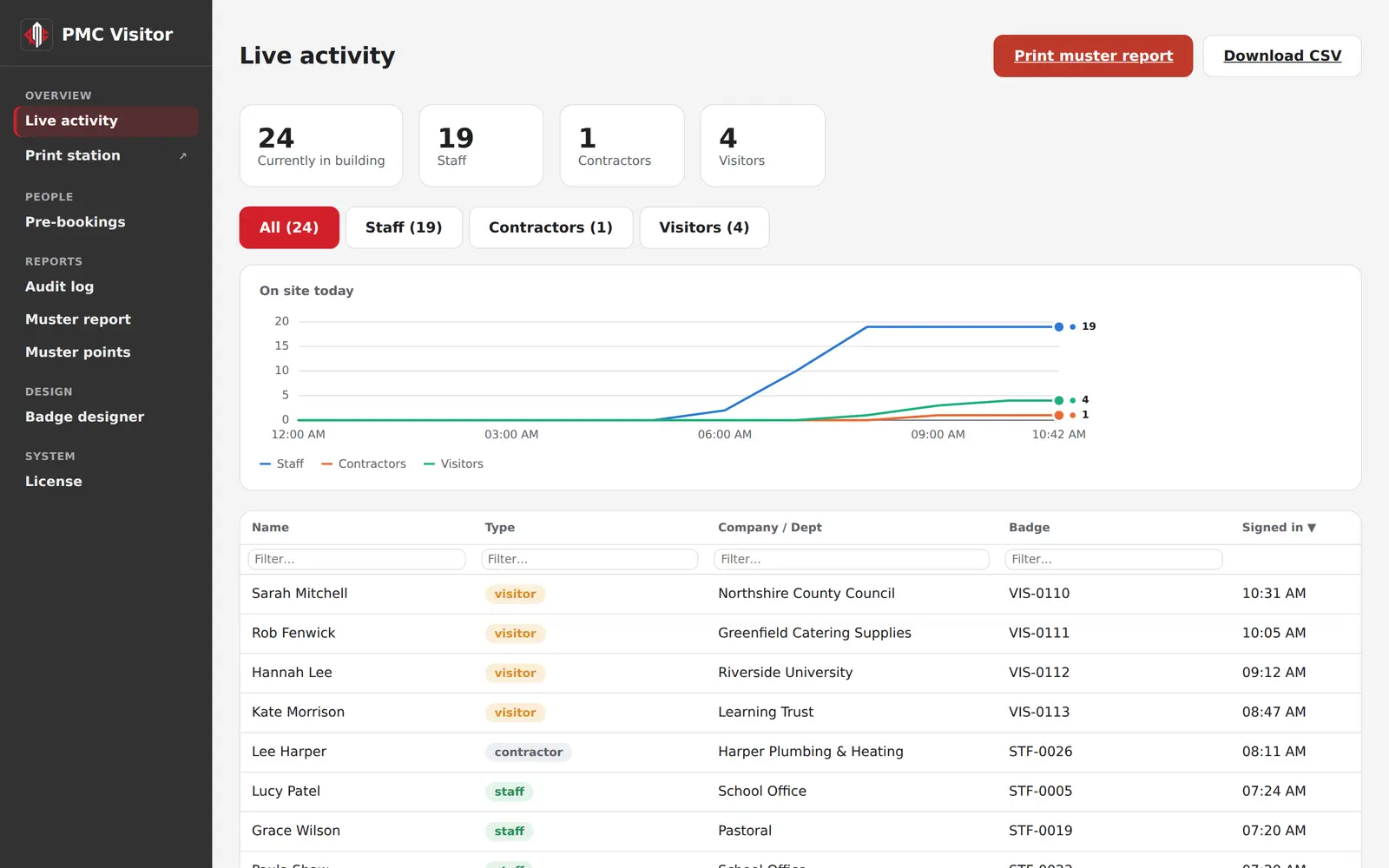This screenshot has width=1389, height=868.
Task: Click the orange Contractors chart endpoint marker
Action: [x=1059, y=416]
